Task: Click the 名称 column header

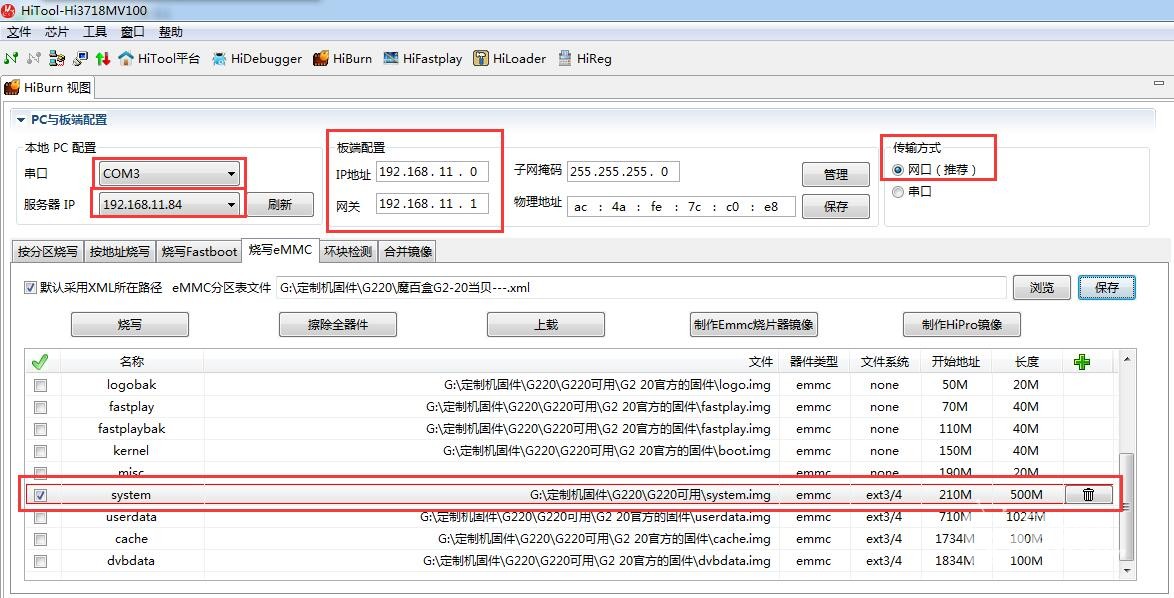Action: 132,362
